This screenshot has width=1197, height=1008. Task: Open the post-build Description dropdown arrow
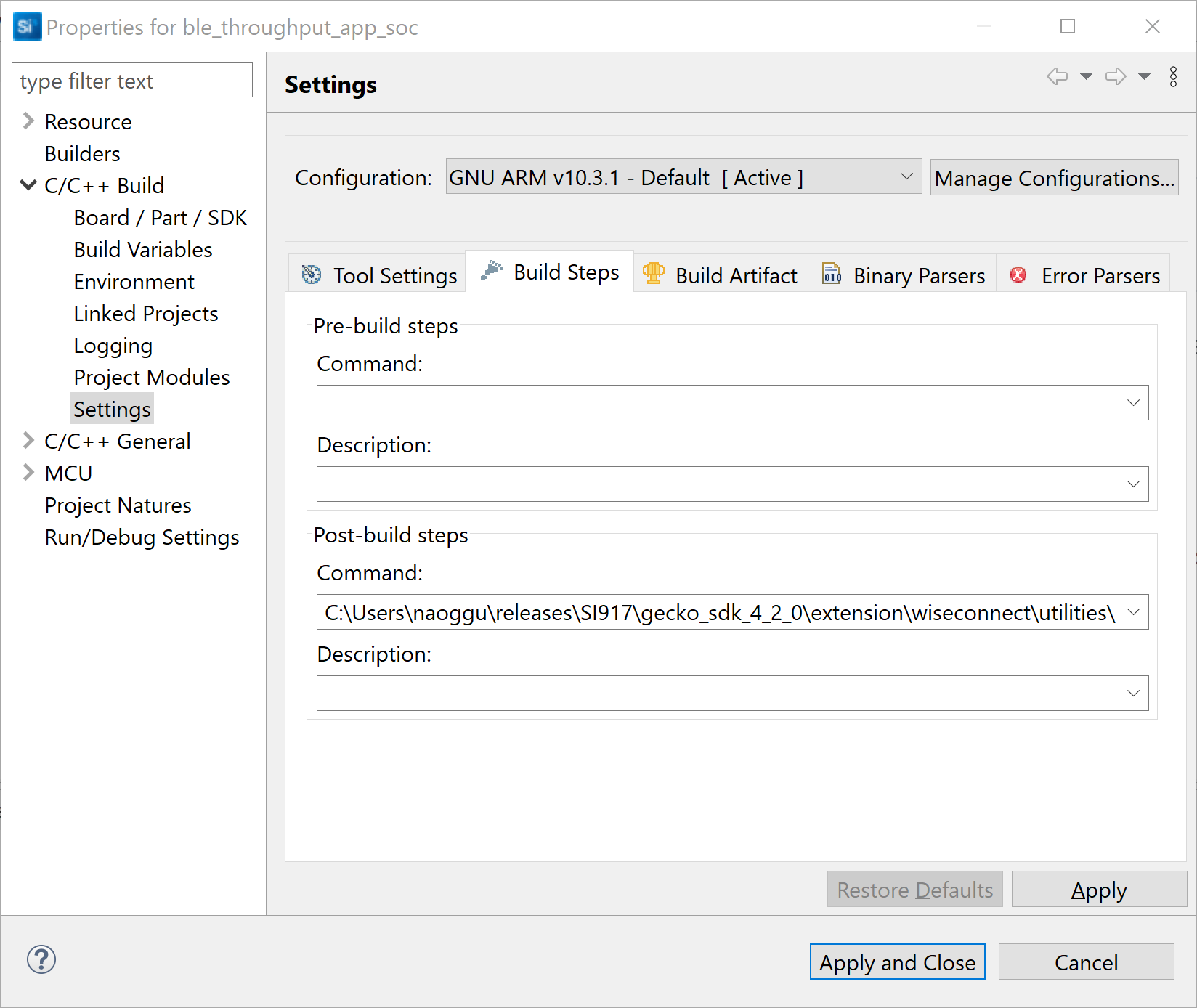click(x=1133, y=693)
